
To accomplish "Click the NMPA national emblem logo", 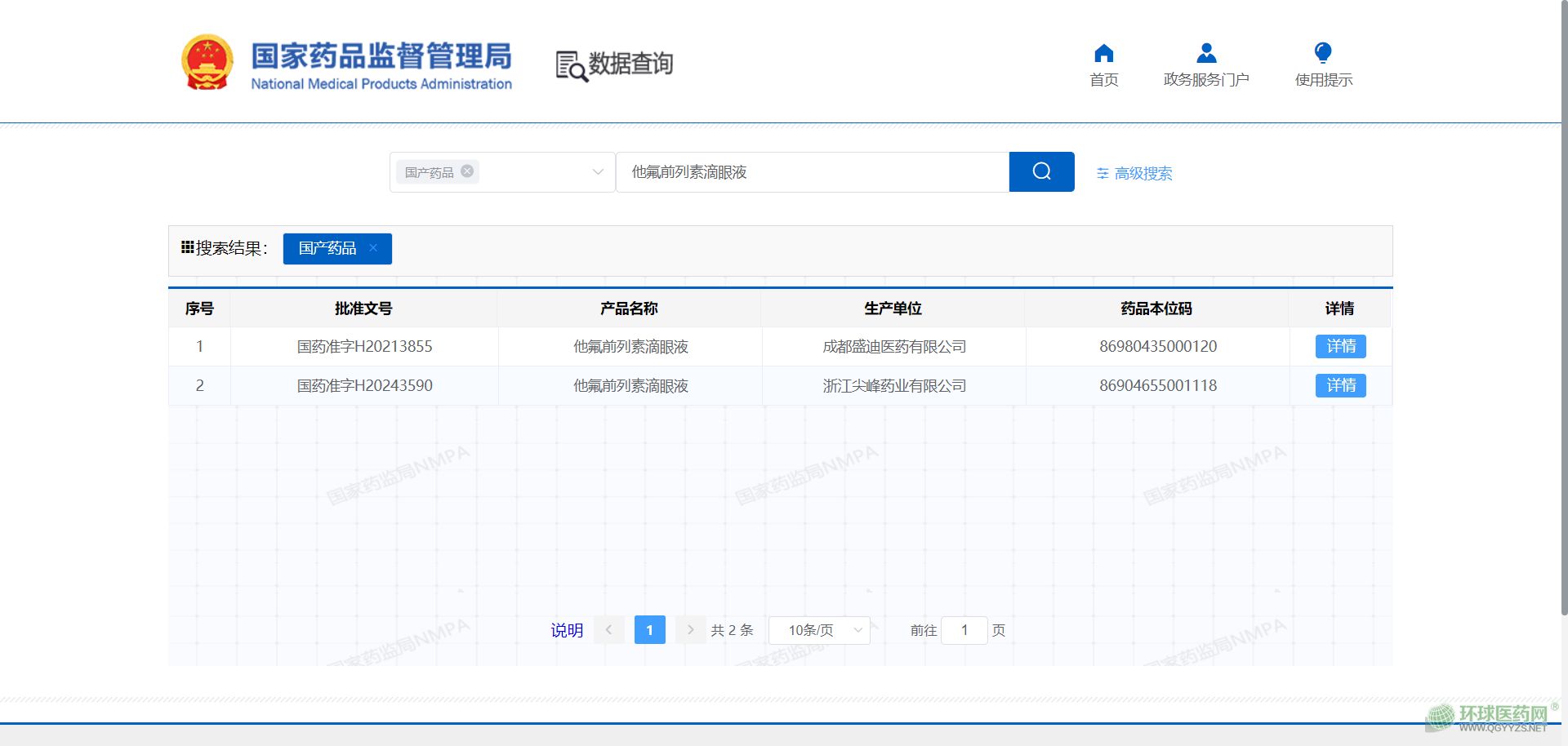I will point(207,62).
